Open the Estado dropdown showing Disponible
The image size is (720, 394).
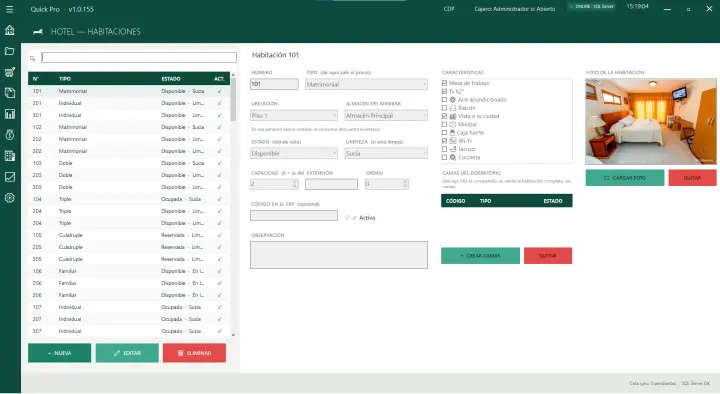coord(294,153)
